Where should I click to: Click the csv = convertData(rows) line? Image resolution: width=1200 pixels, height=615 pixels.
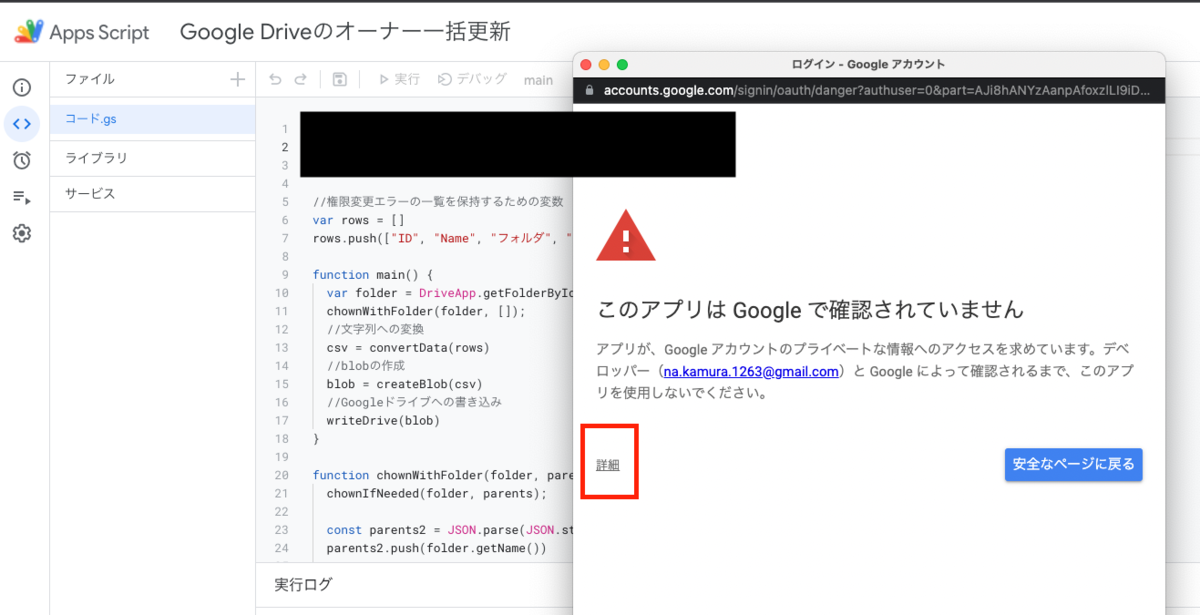408,347
